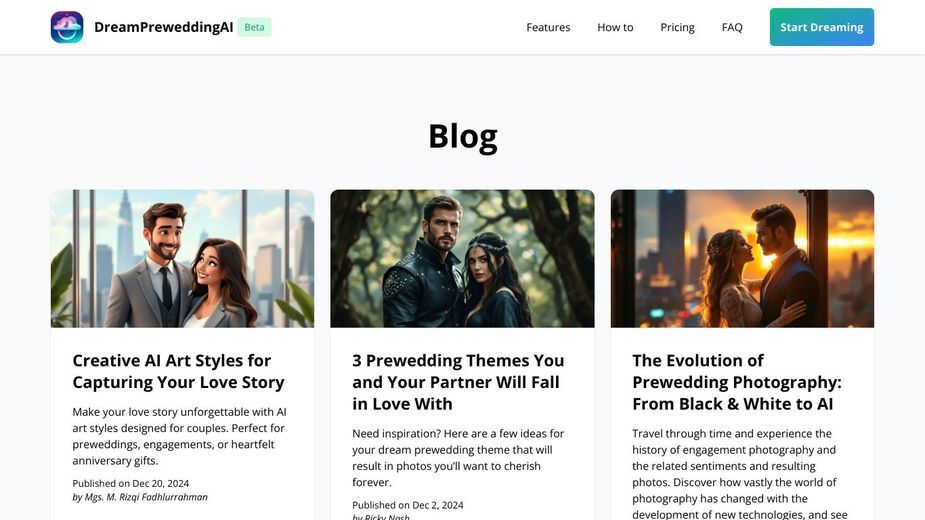Click the Make your love story excerpt
This screenshot has height=520, width=925.
179,436
